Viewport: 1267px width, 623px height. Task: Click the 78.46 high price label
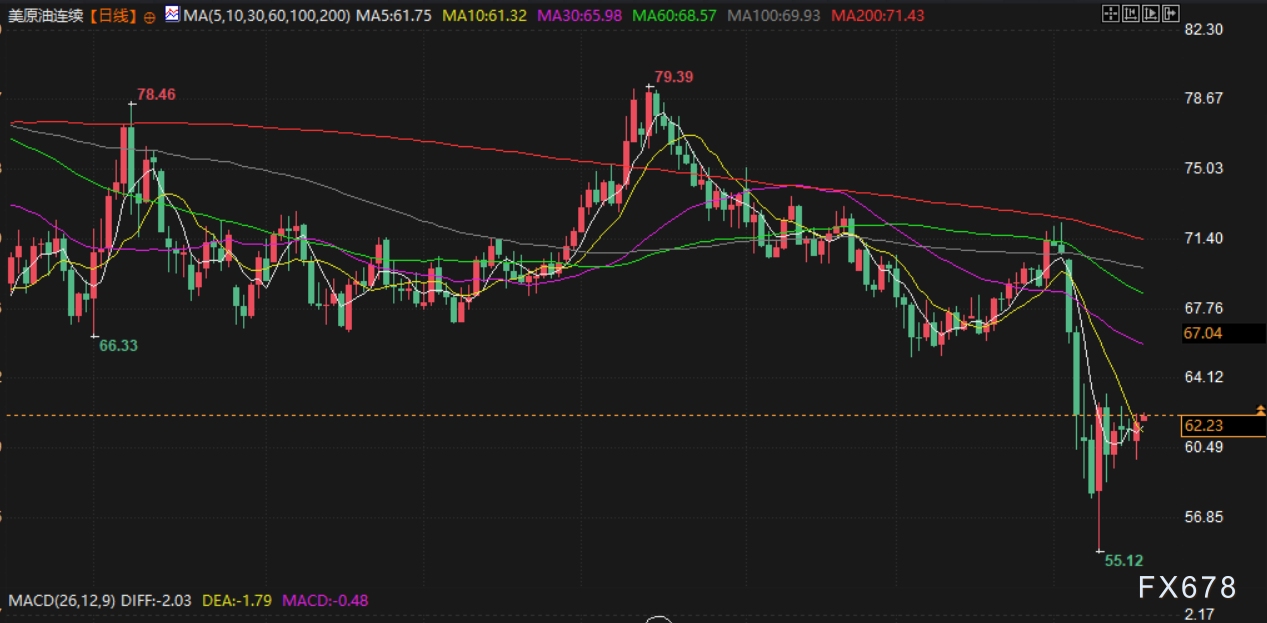pos(156,94)
